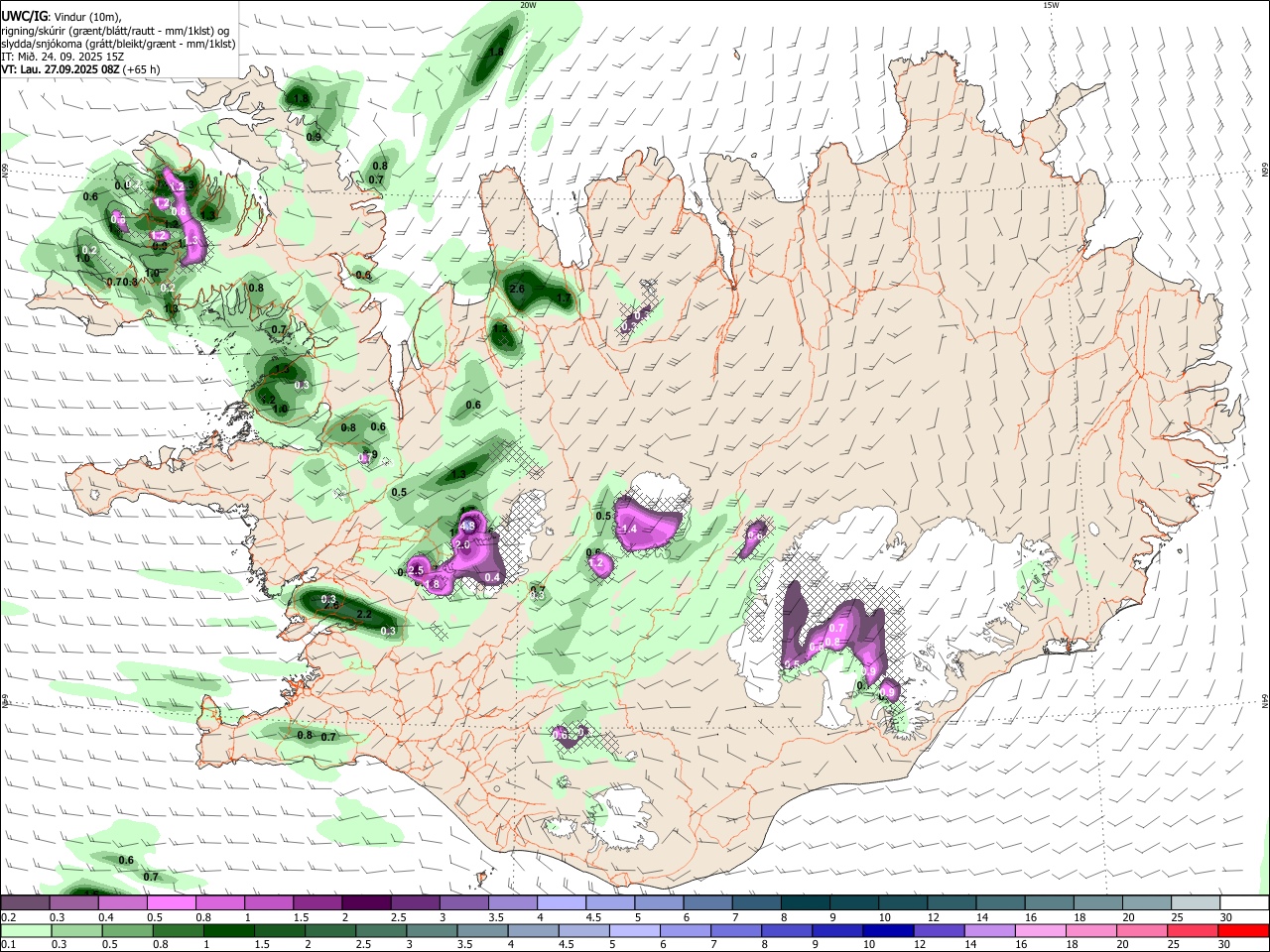Pick the crimson 25–30 swatch in lower scale
Screen dimensions: 1270x952
point(1192,930)
